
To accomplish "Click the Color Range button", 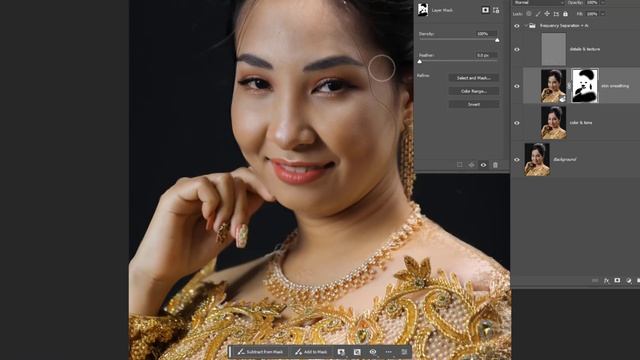I will tap(473, 91).
